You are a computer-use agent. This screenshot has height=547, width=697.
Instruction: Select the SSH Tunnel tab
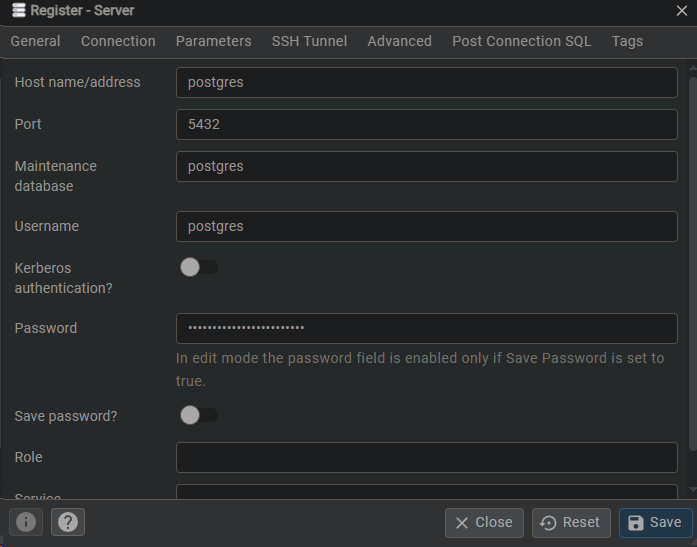[309, 41]
